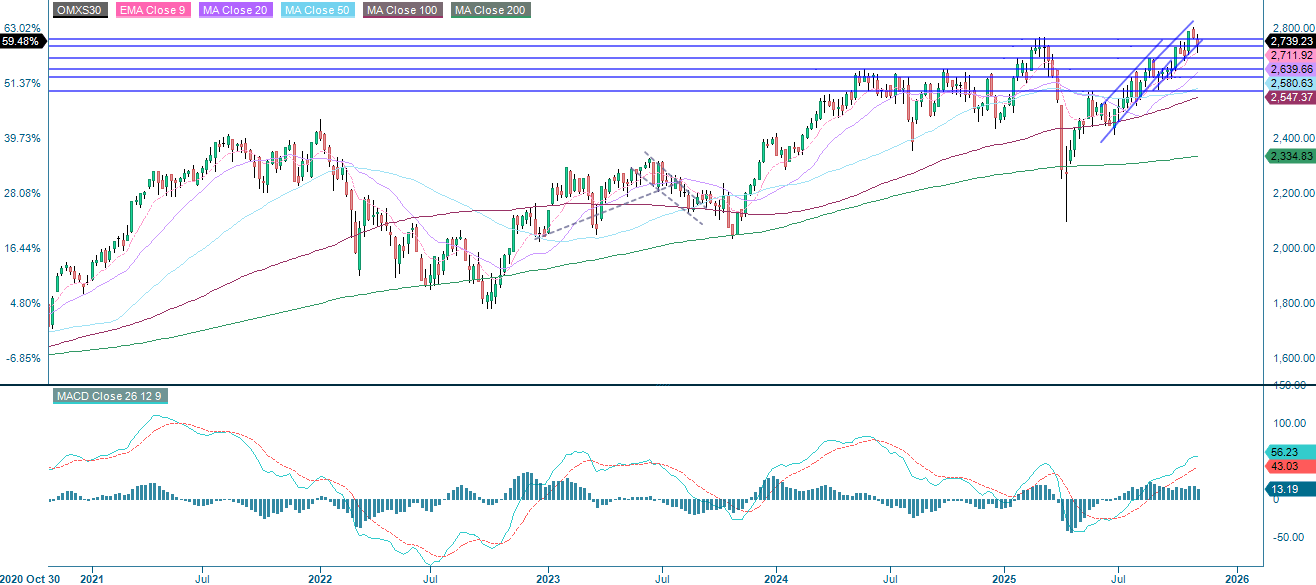
Task: Click the 39.73% left axis label
Action: 22,138
